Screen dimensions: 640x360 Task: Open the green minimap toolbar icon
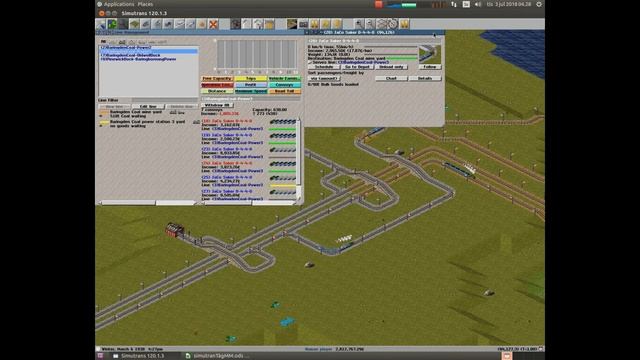tap(112, 24)
